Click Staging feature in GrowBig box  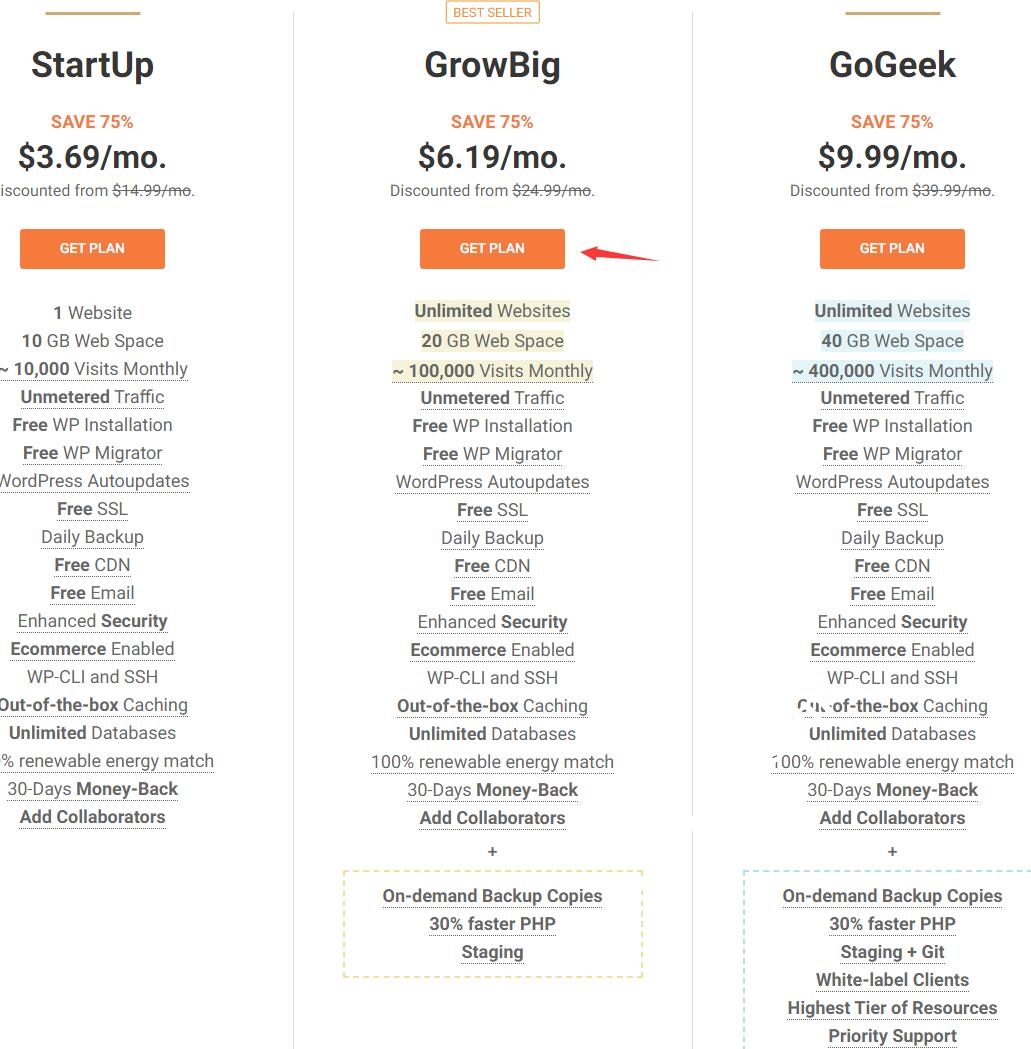(492, 952)
